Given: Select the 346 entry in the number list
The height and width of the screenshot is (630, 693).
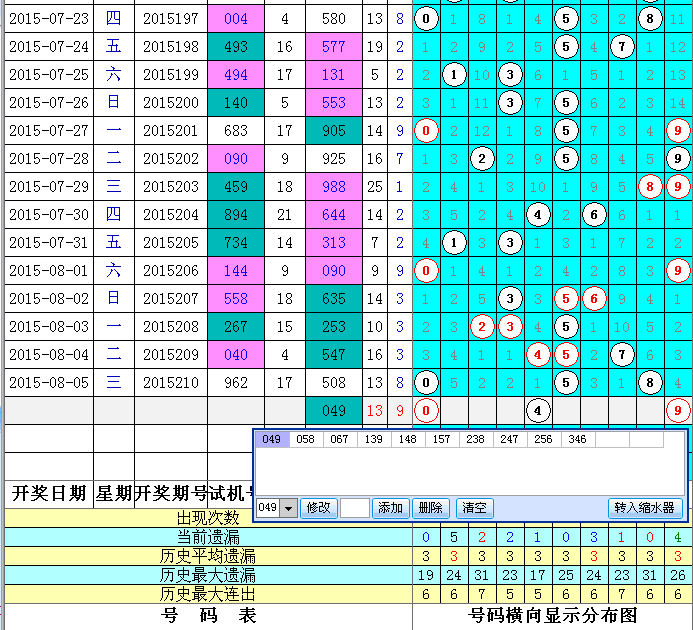Looking at the screenshot, I should click(x=578, y=439).
